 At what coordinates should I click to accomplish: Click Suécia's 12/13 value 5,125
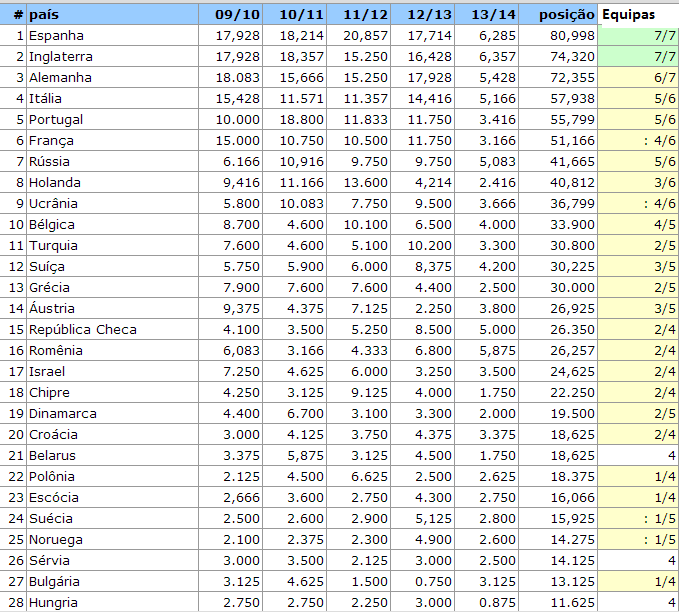433,519
